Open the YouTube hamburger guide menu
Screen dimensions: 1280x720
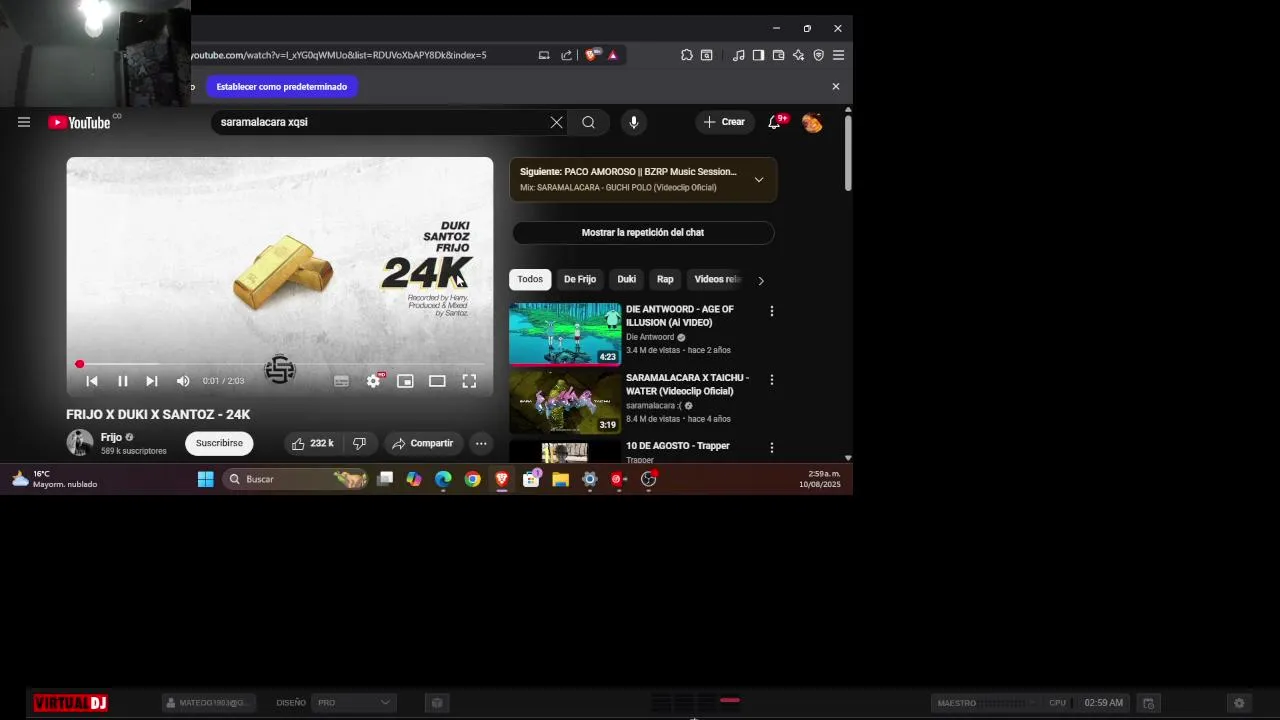[24, 122]
